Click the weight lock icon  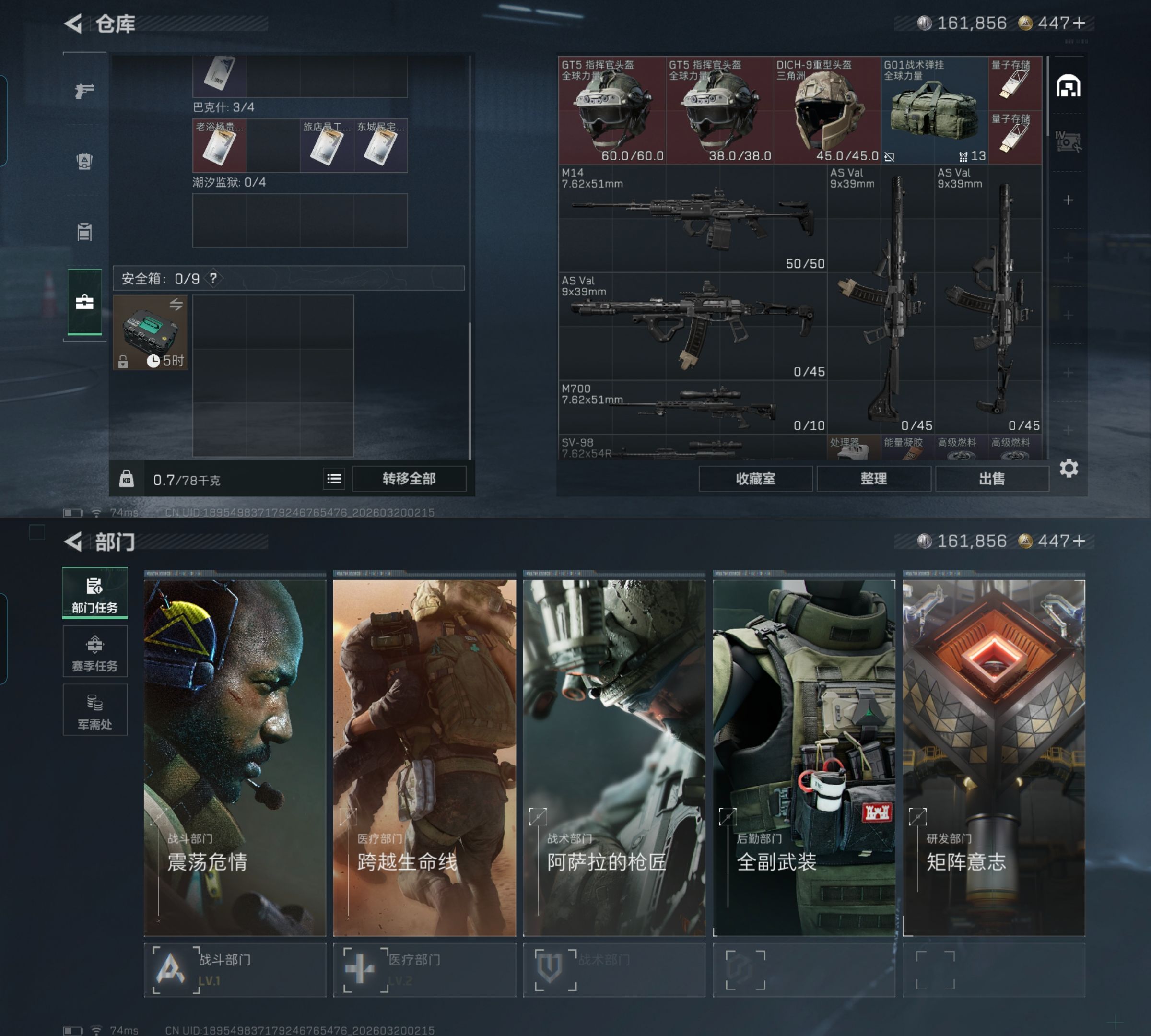pos(127,479)
